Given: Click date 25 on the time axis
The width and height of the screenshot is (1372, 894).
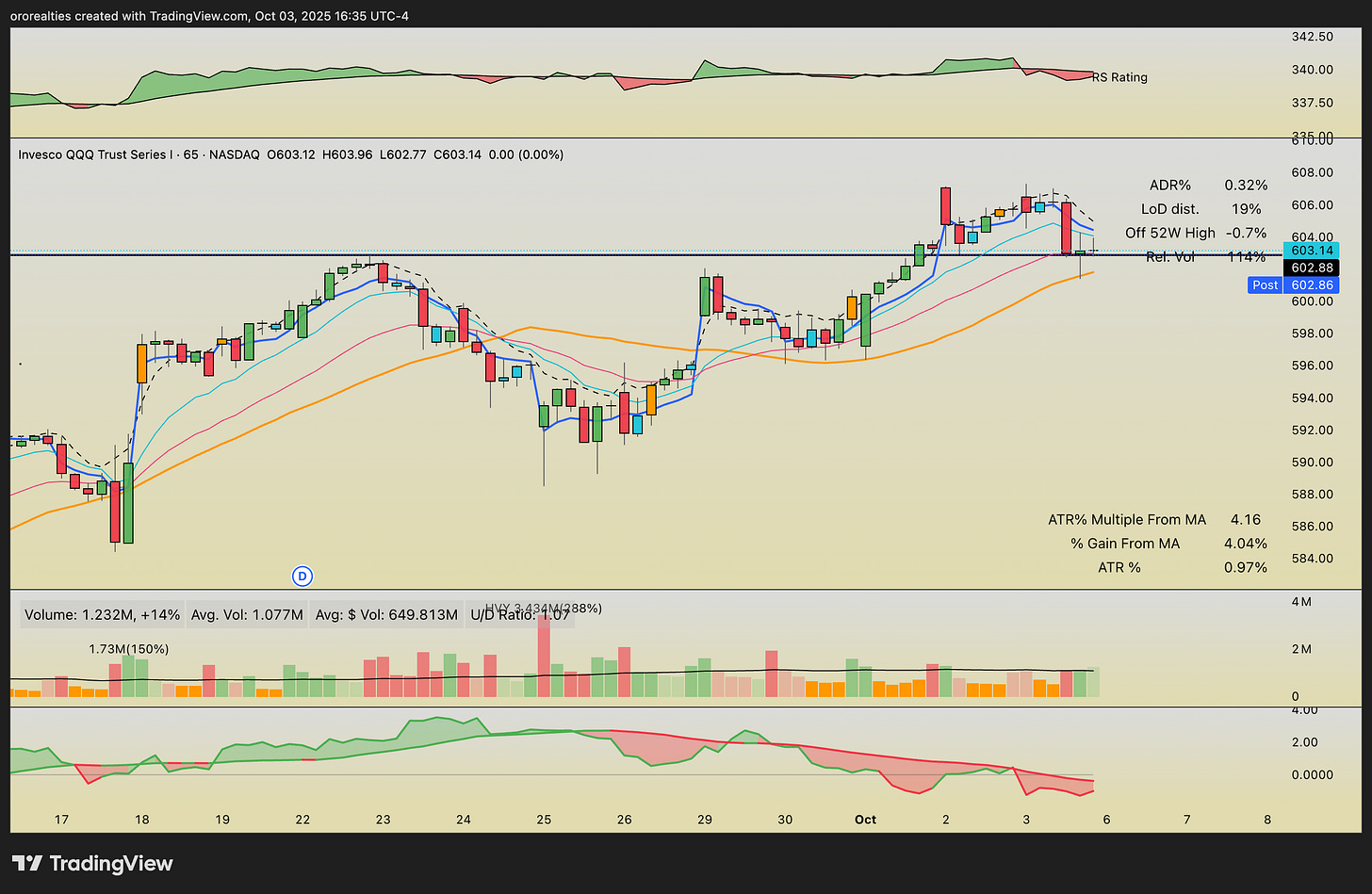Looking at the screenshot, I should [x=544, y=820].
